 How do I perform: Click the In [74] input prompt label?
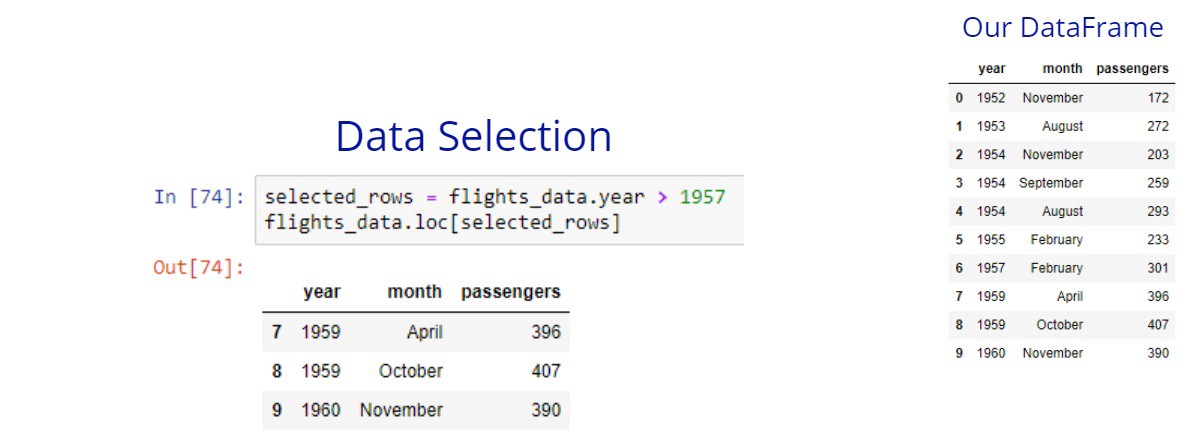[199, 197]
